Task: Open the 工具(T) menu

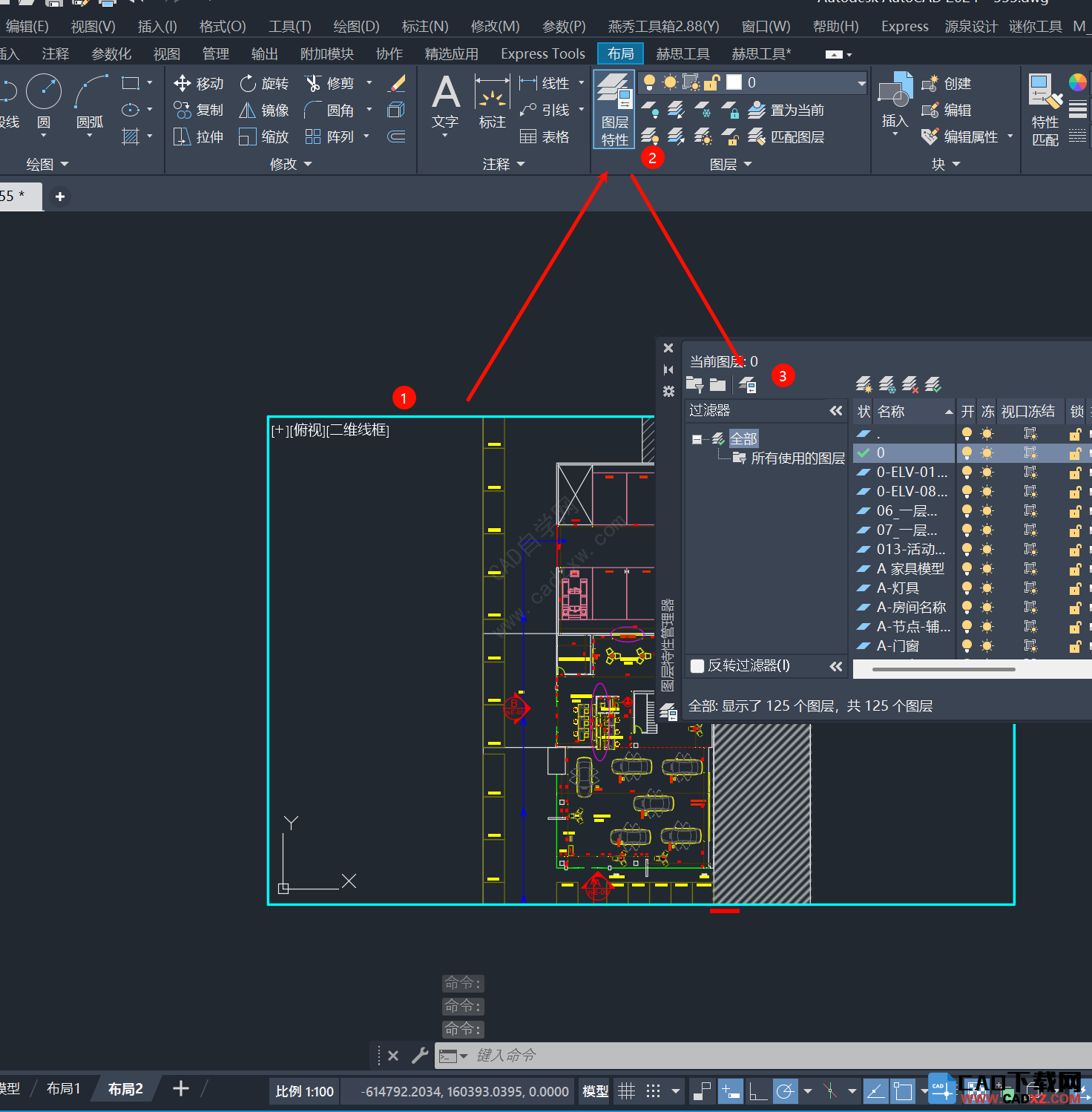Action: pos(290,27)
